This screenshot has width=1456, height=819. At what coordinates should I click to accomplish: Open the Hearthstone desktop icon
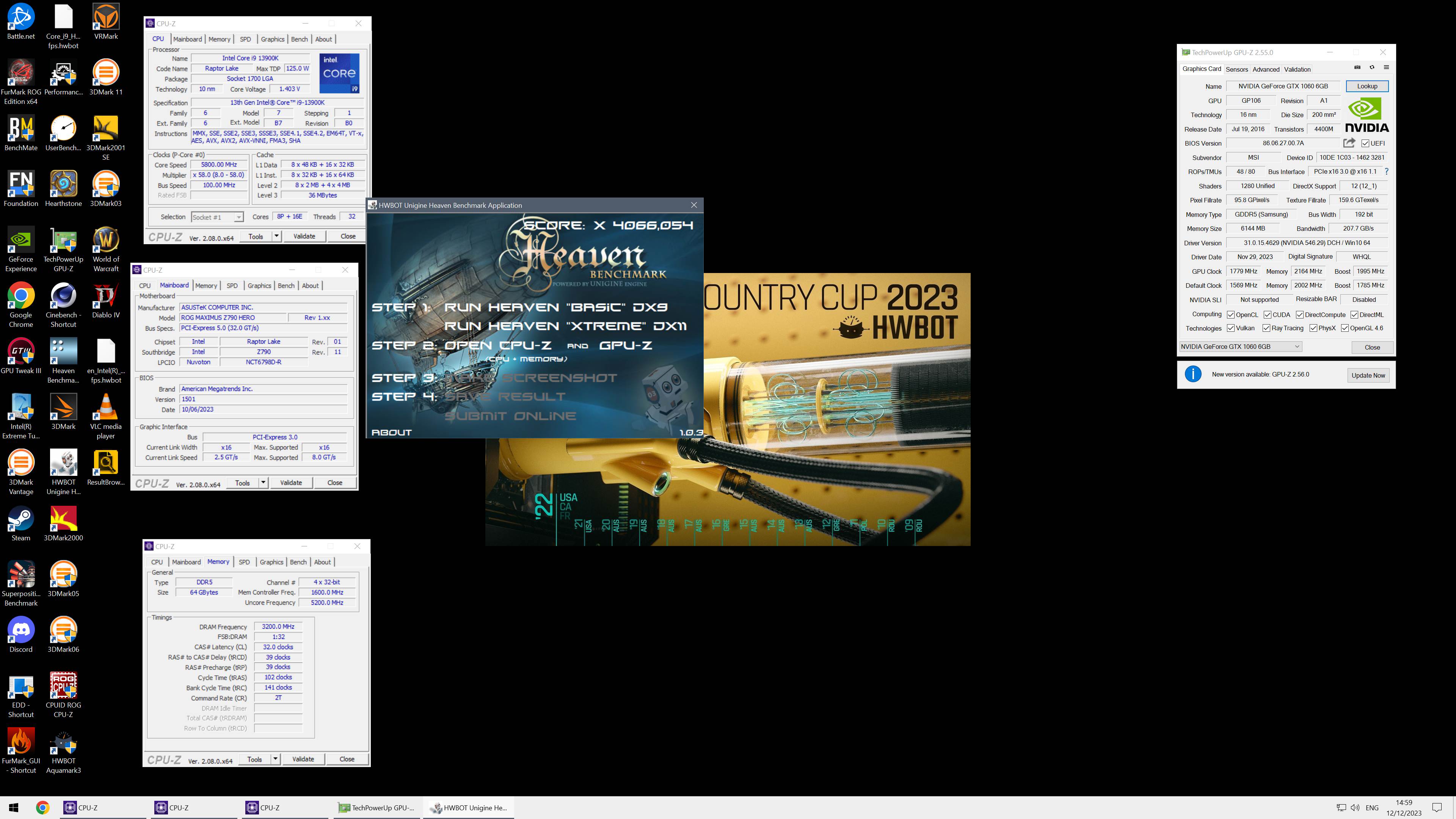point(63,189)
